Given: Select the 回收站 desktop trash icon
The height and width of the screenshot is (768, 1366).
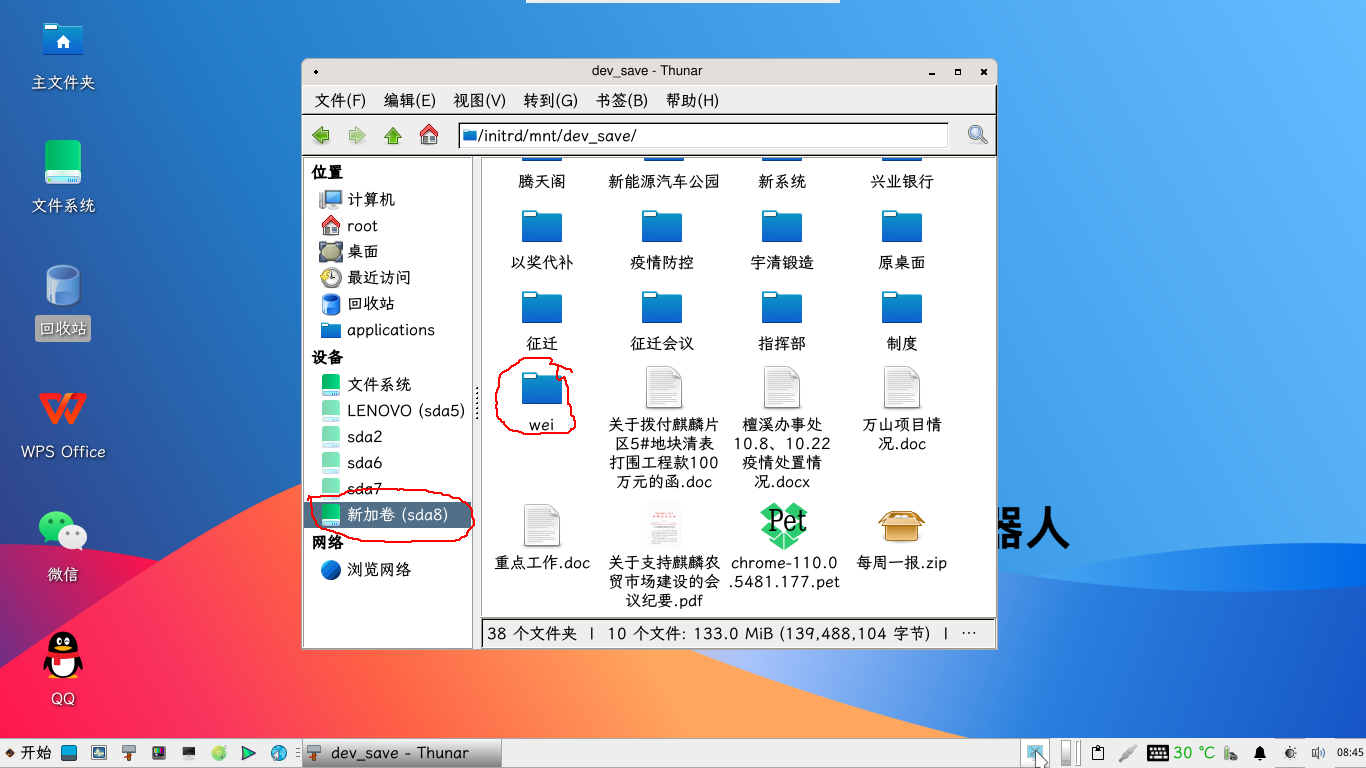Looking at the screenshot, I should [63, 301].
